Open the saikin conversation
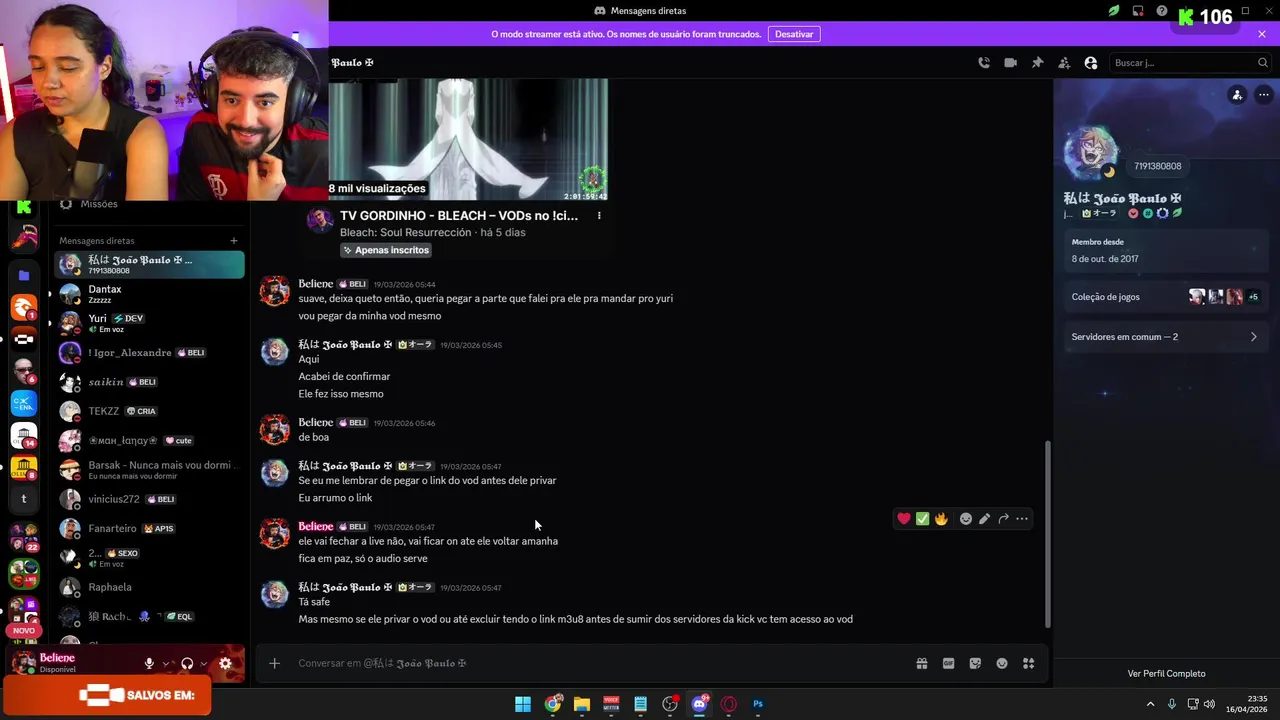1280x720 pixels. click(149, 382)
